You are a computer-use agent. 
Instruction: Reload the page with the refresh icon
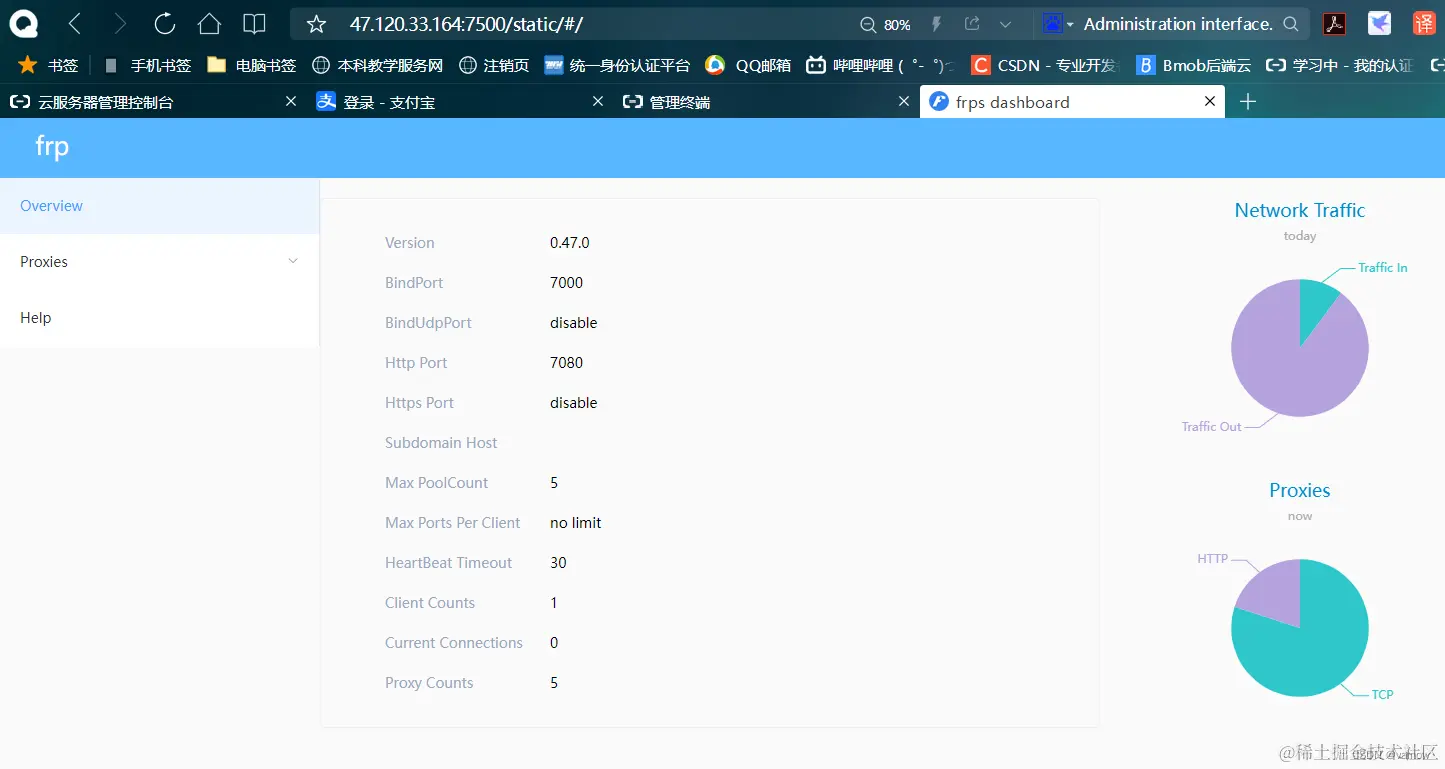pyautogui.click(x=165, y=24)
